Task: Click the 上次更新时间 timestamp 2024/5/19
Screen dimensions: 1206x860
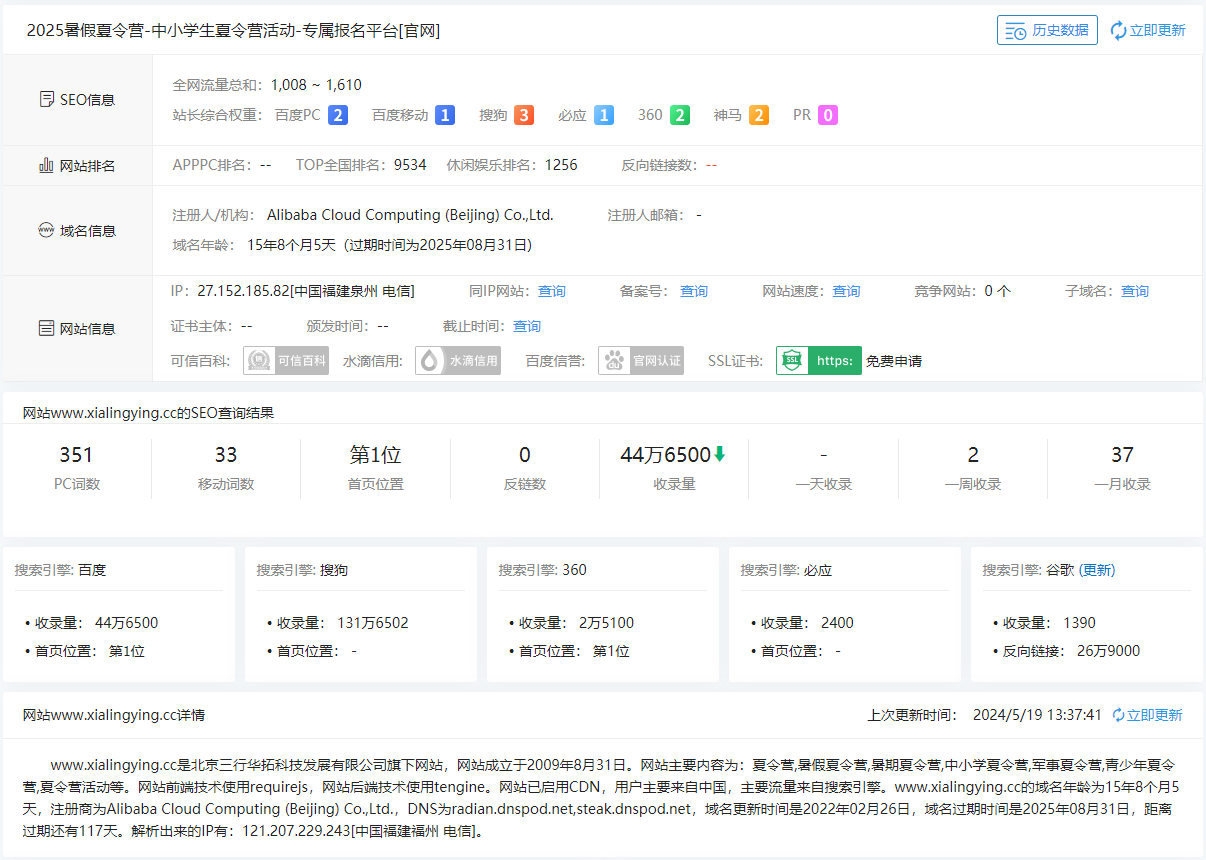Action: 1037,715
